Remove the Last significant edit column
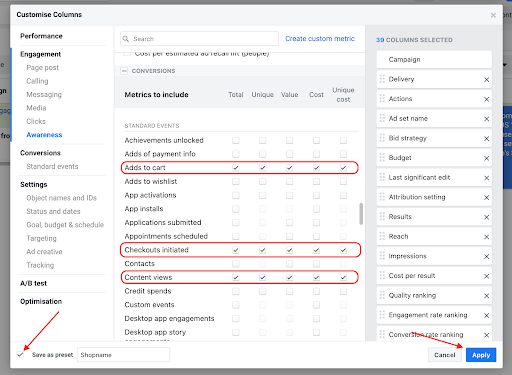This screenshot has height=375, width=512. [x=486, y=178]
